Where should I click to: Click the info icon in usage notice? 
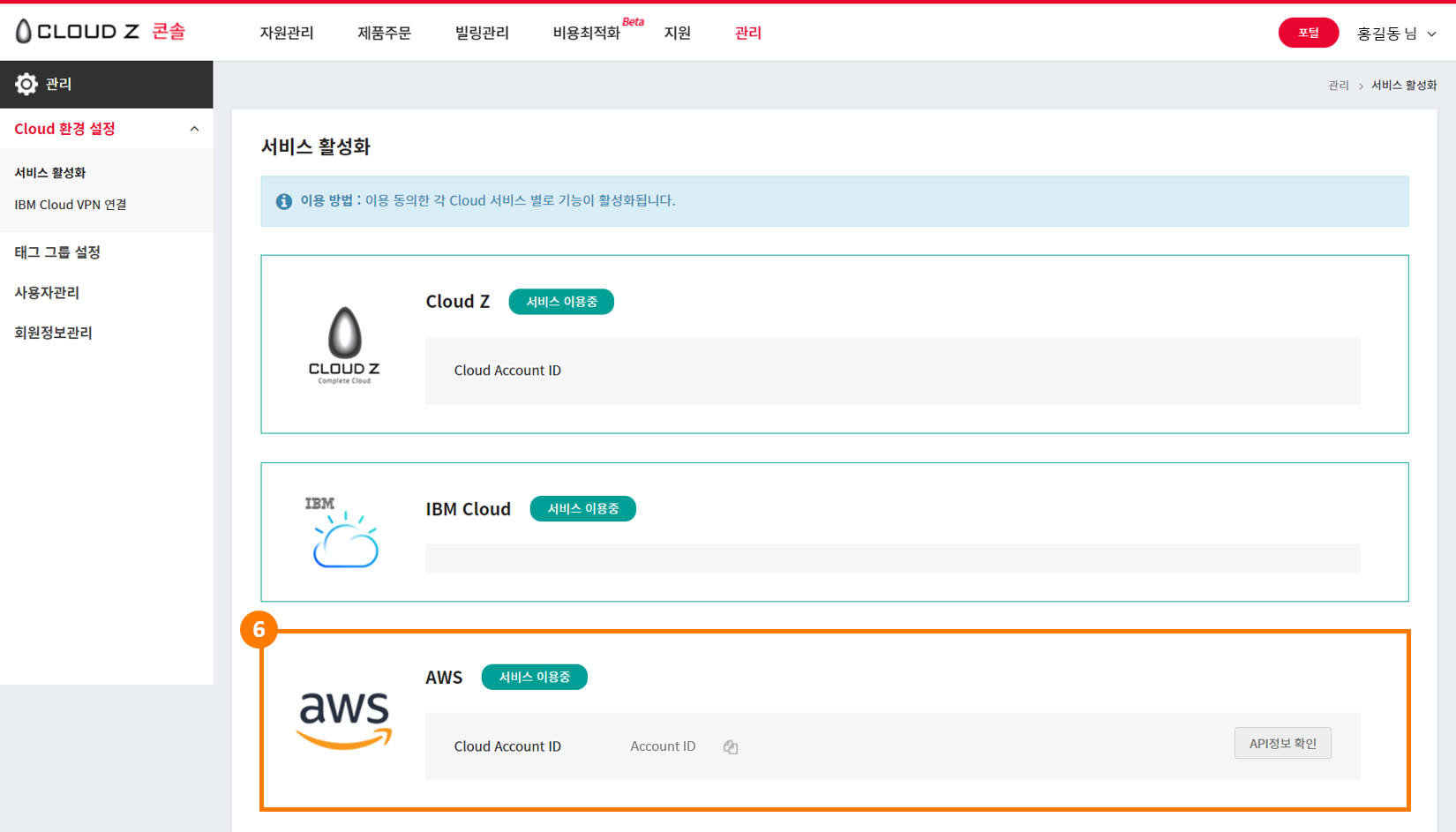(x=284, y=201)
